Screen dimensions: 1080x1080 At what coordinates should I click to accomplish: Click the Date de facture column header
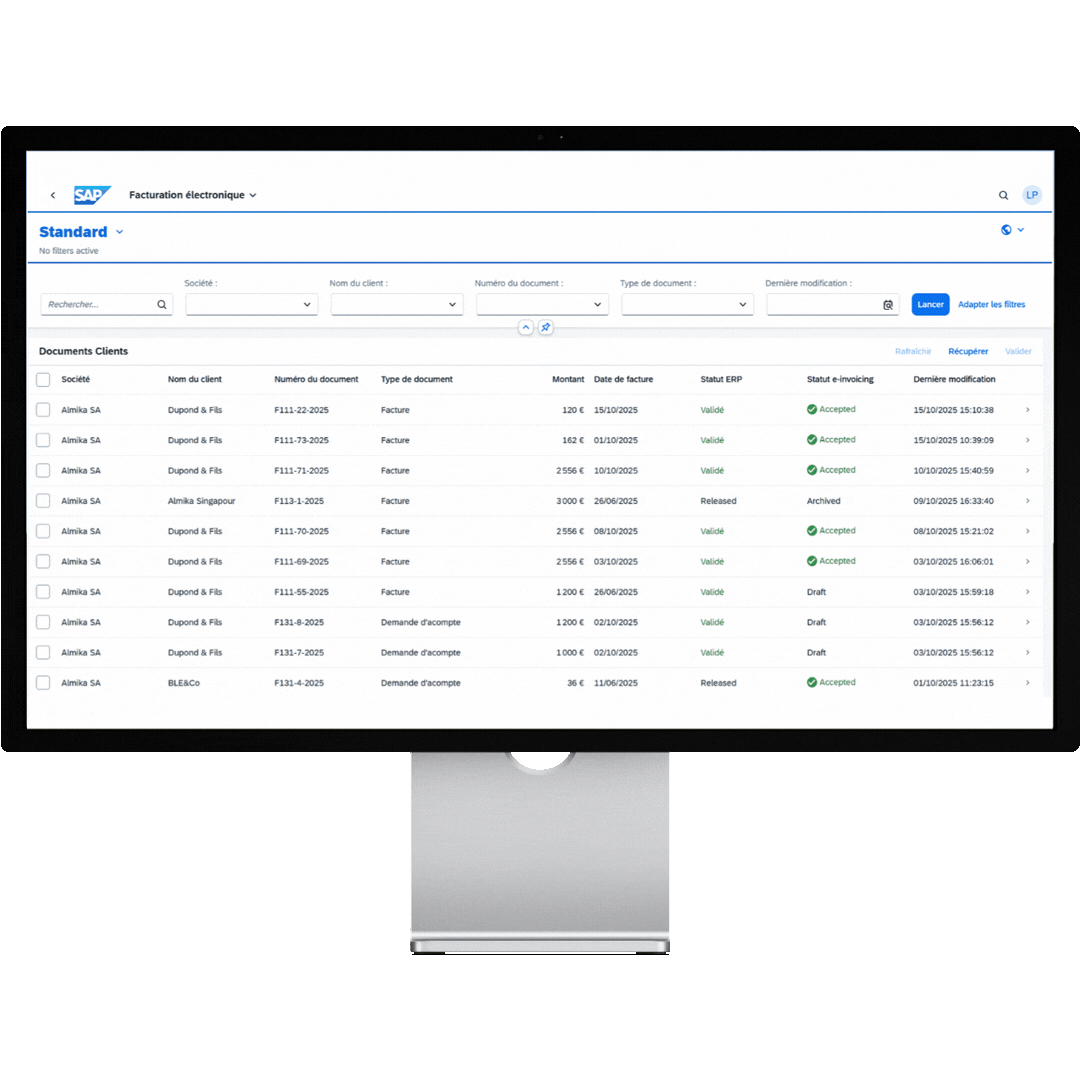tap(623, 380)
